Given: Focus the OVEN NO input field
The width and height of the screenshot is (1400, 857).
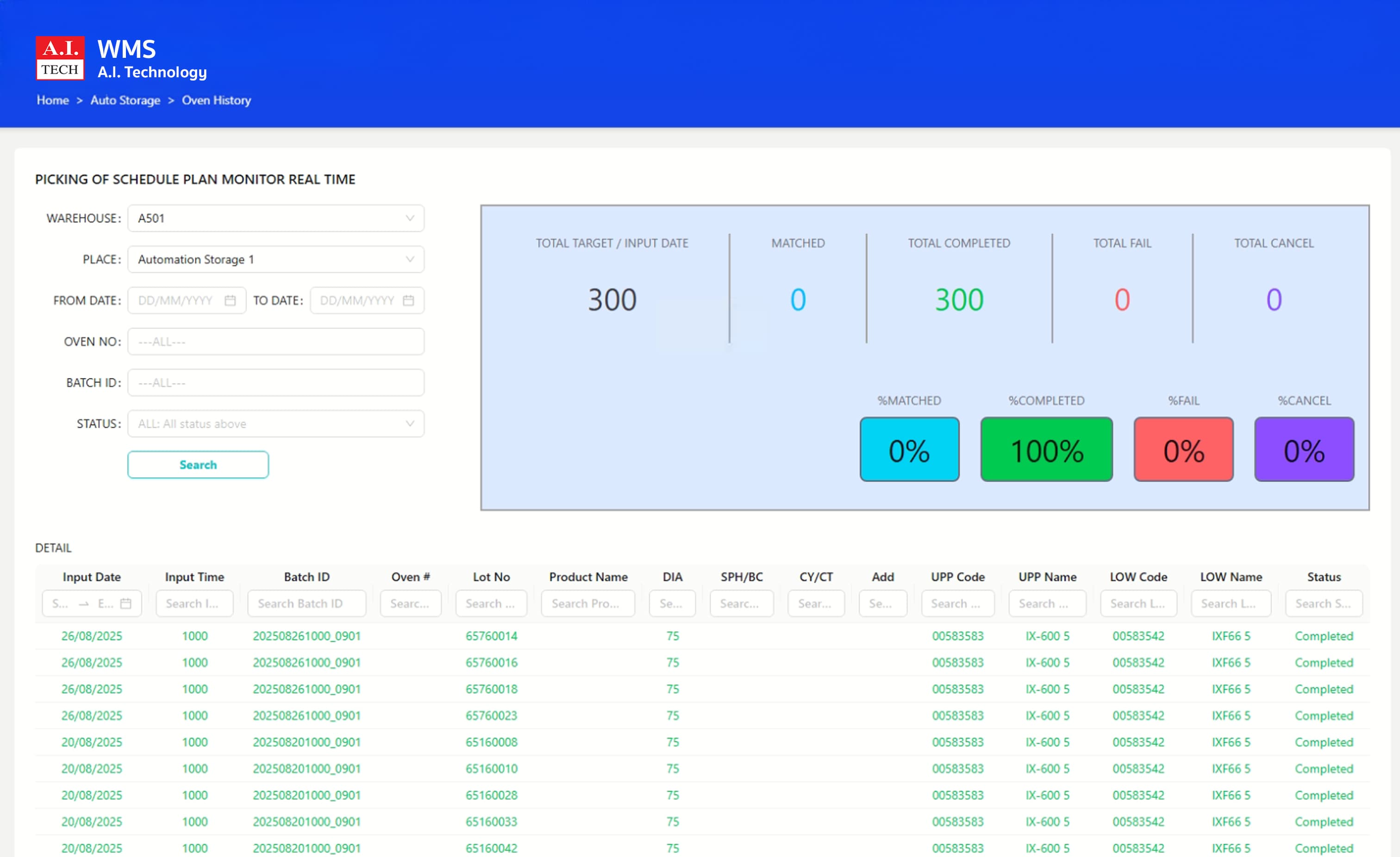Looking at the screenshot, I should (276, 342).
